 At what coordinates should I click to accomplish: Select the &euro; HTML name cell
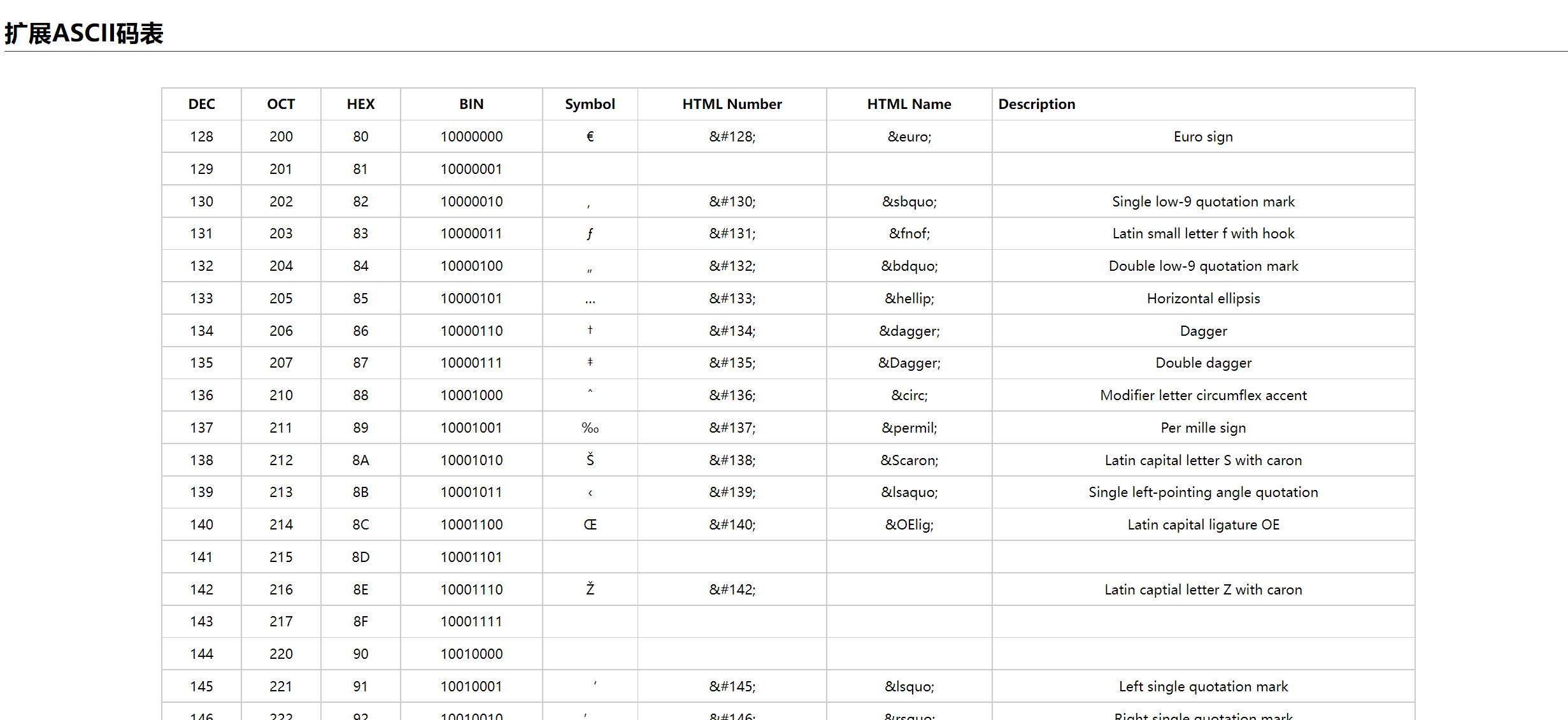pyautogui.click(x=909, y=136)
